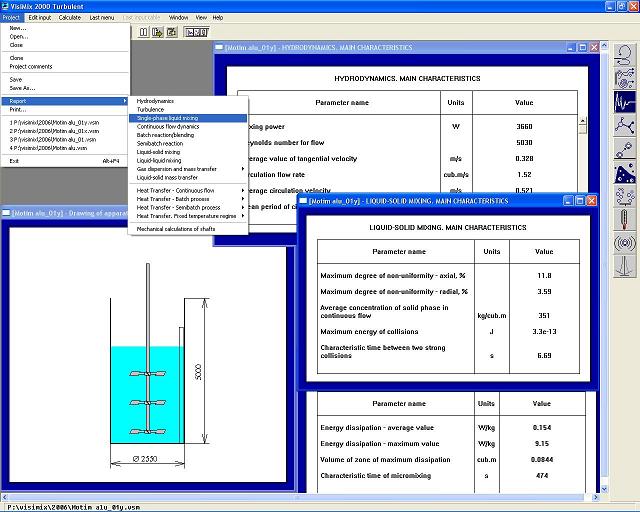Select the gas bubbles dispersion icon

coord(624,196)
